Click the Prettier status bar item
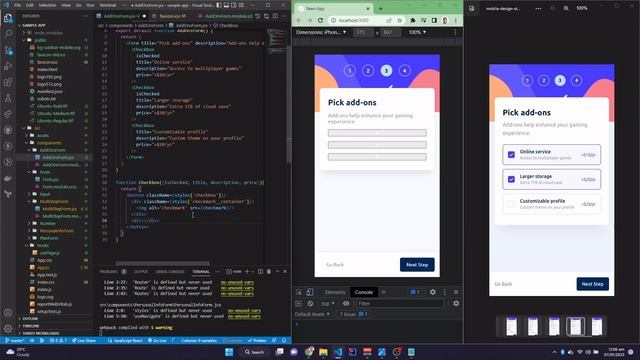Image resolution: width=640 pixels, height=360 pixels. (x=257, y=340)
